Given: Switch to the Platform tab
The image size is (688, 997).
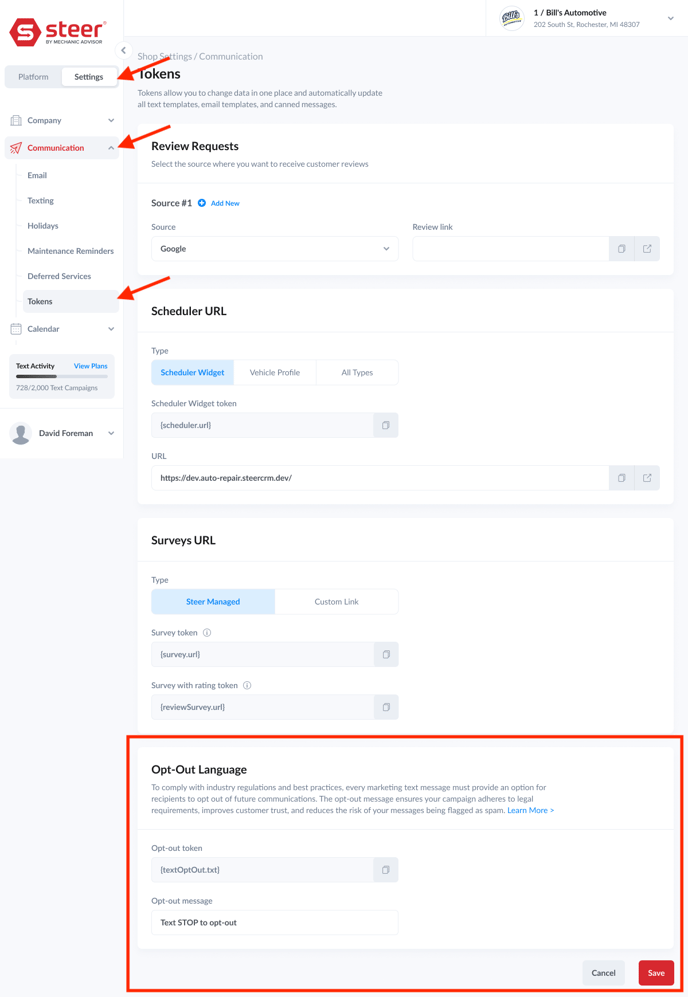Looking at the screenshot, I should (33, 77).
